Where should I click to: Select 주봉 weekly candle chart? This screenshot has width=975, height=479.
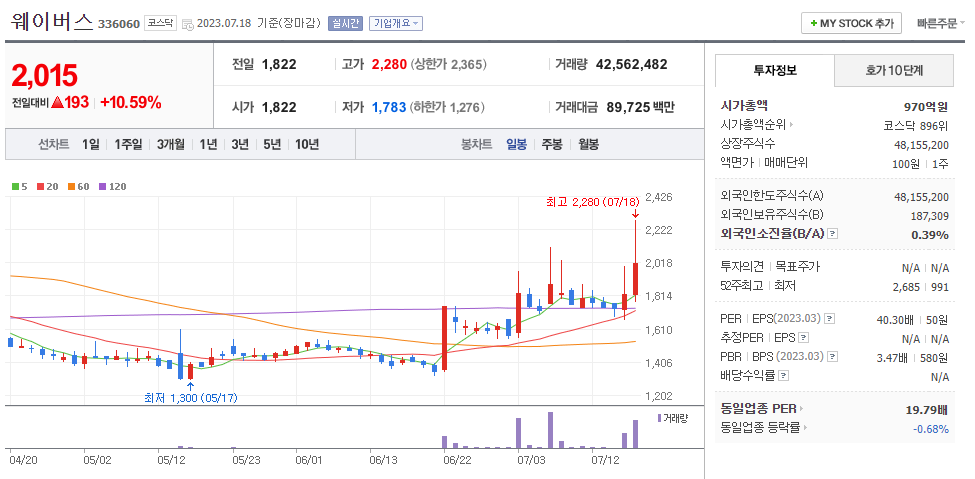552,144
